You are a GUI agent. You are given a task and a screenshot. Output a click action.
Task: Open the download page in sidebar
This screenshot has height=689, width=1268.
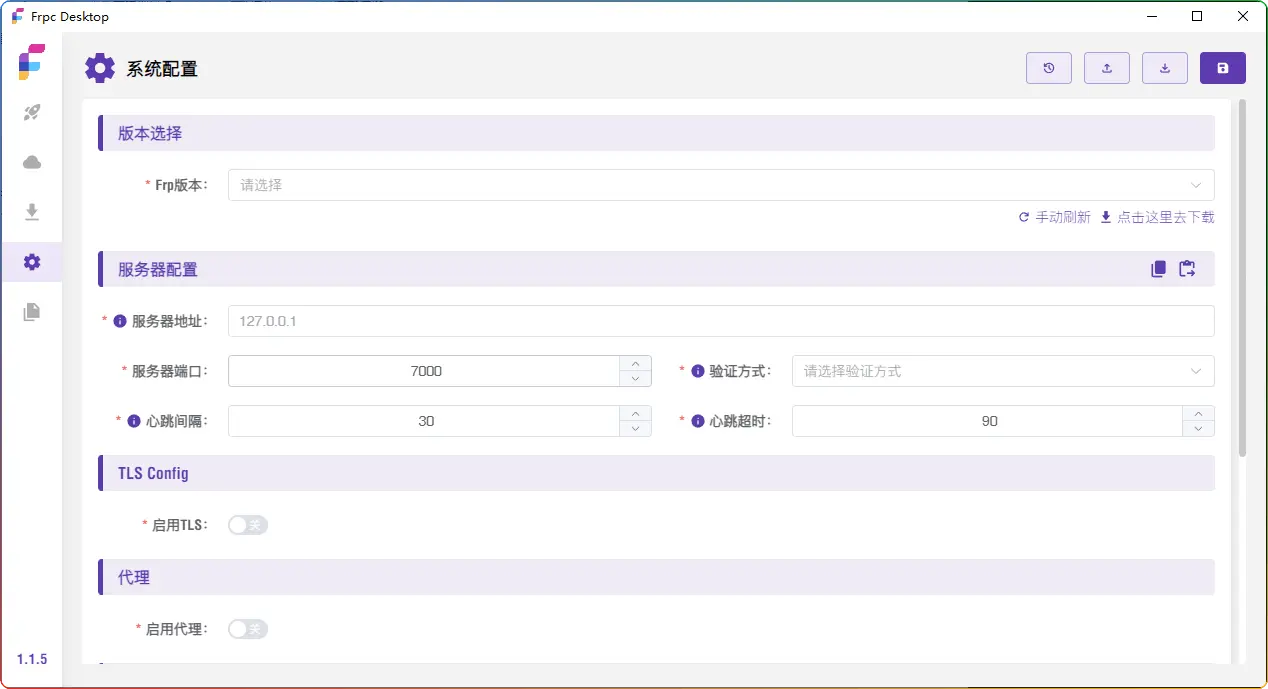point(32,212)
